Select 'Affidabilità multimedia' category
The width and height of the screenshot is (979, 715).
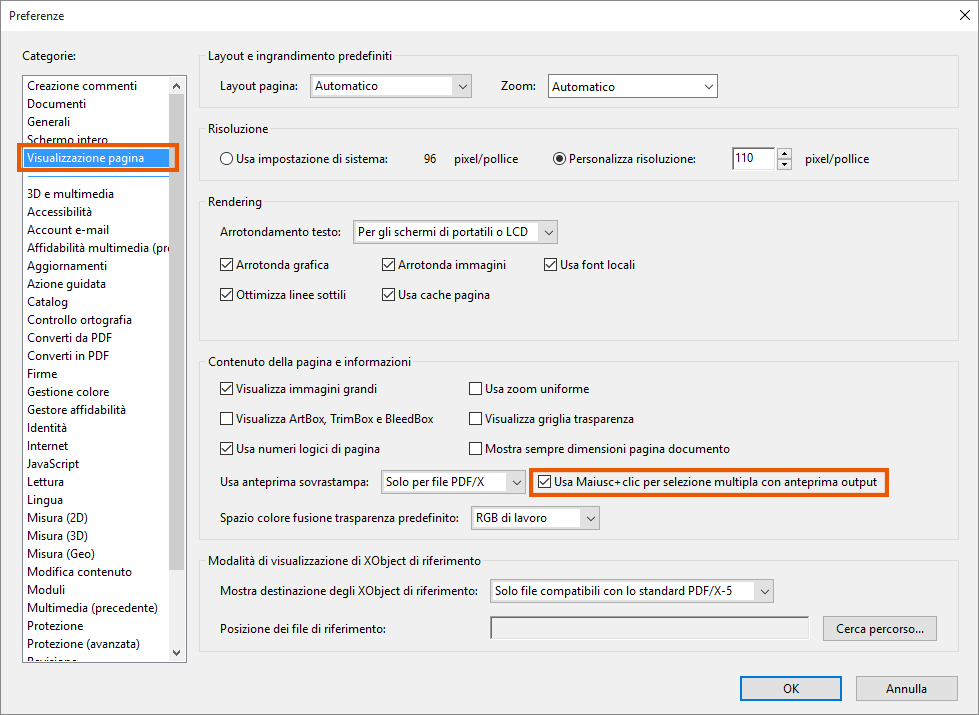pos(97,248)
